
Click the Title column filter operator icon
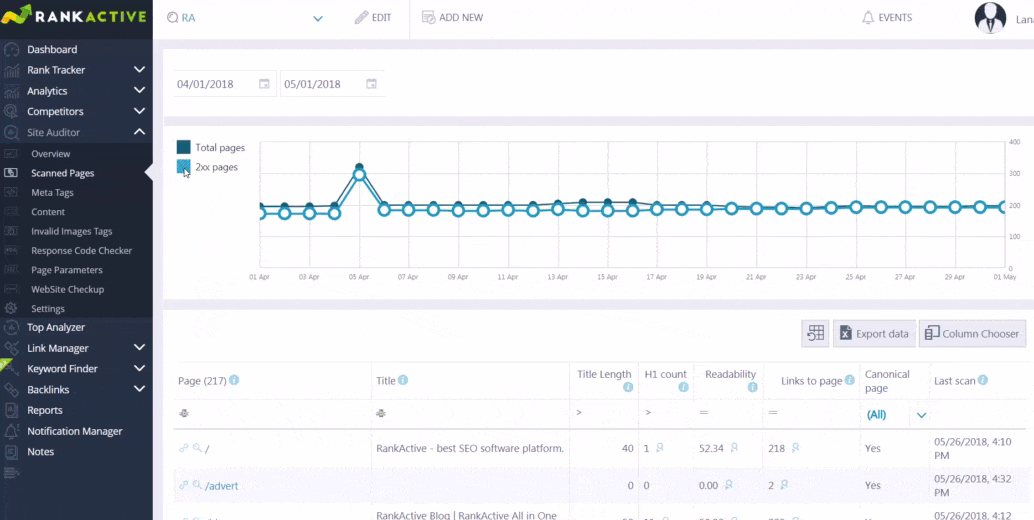pyautogui.click(x=381, y=413)
